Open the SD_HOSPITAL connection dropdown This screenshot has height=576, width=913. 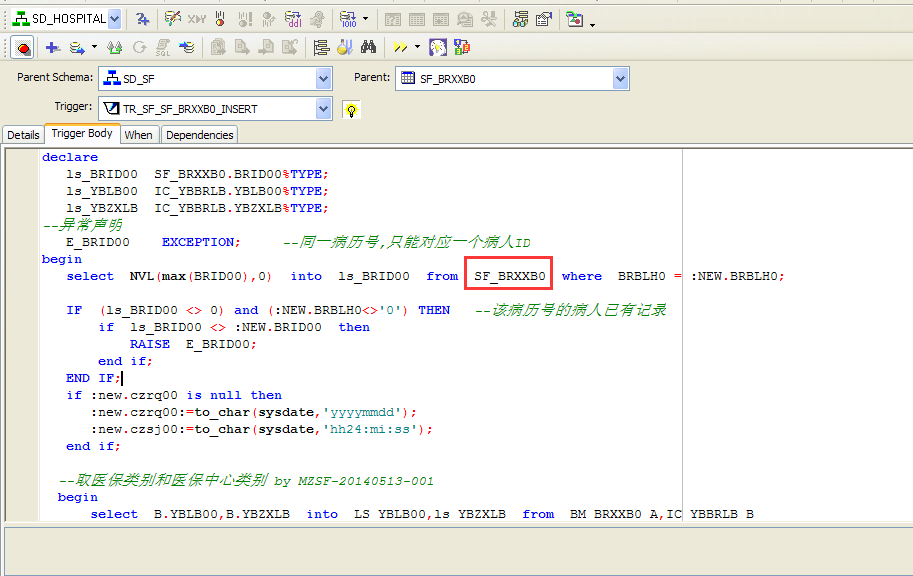tap(114, 18)
